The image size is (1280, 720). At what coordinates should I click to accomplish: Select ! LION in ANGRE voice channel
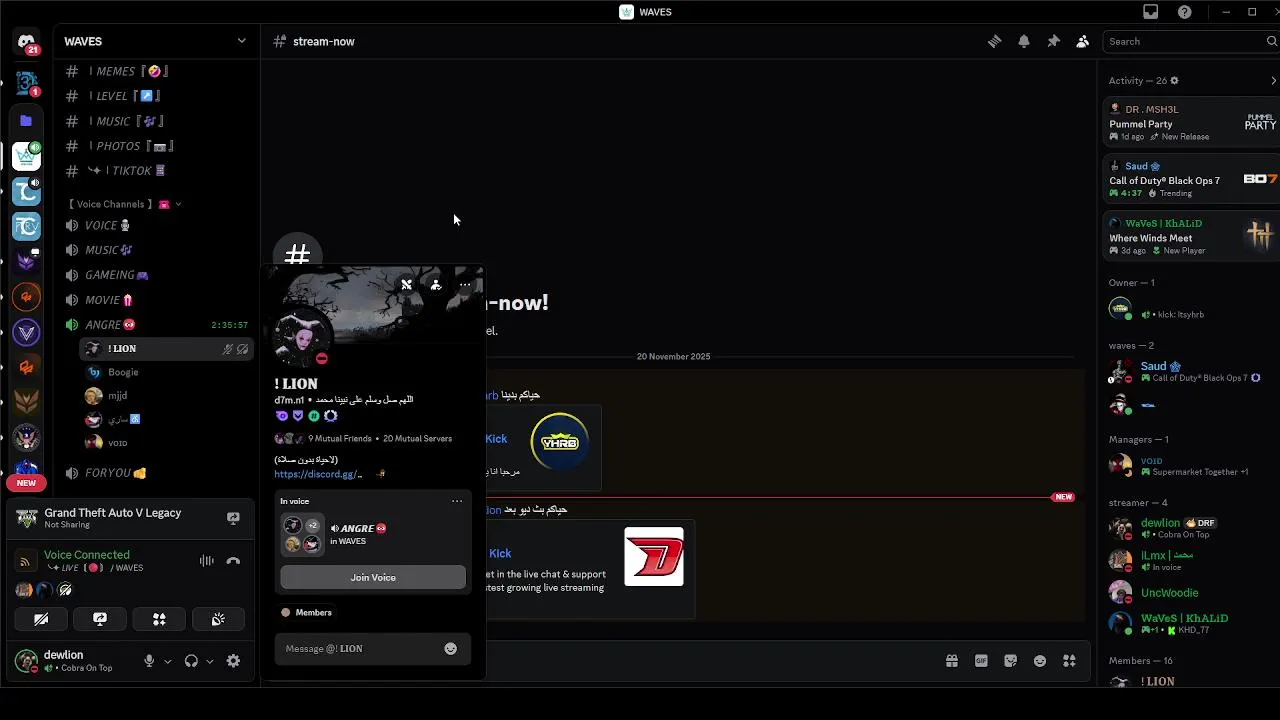(166, 349)
